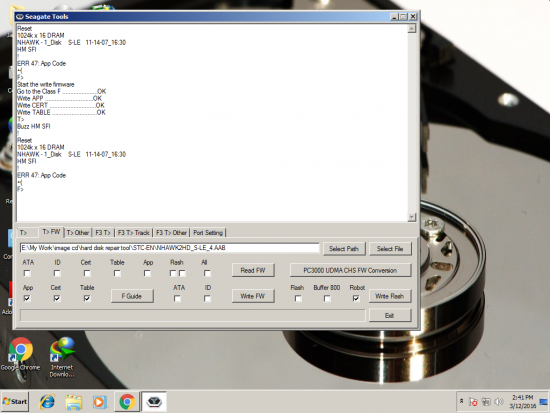
Task: Enable the Table checkbox in Read FW row
Action: pyautogui.click(x=117, y=273)
